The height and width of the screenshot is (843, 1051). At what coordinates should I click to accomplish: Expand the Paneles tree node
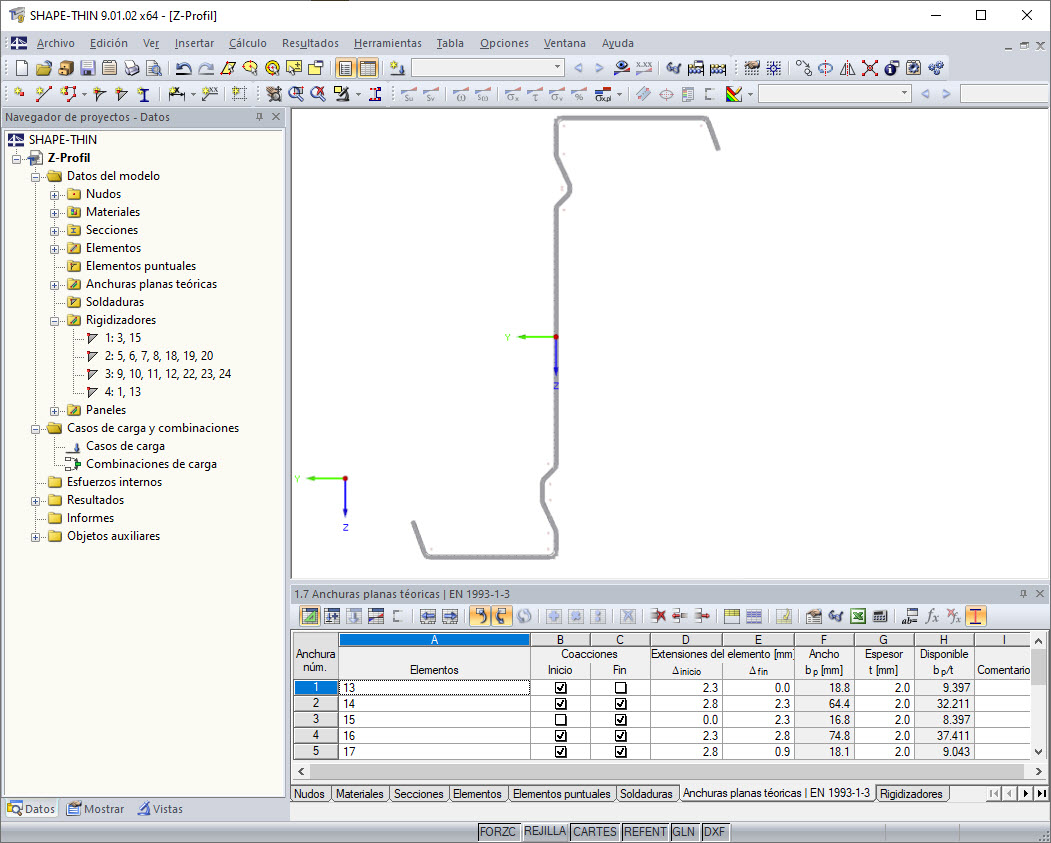click(x=54, y=411)
